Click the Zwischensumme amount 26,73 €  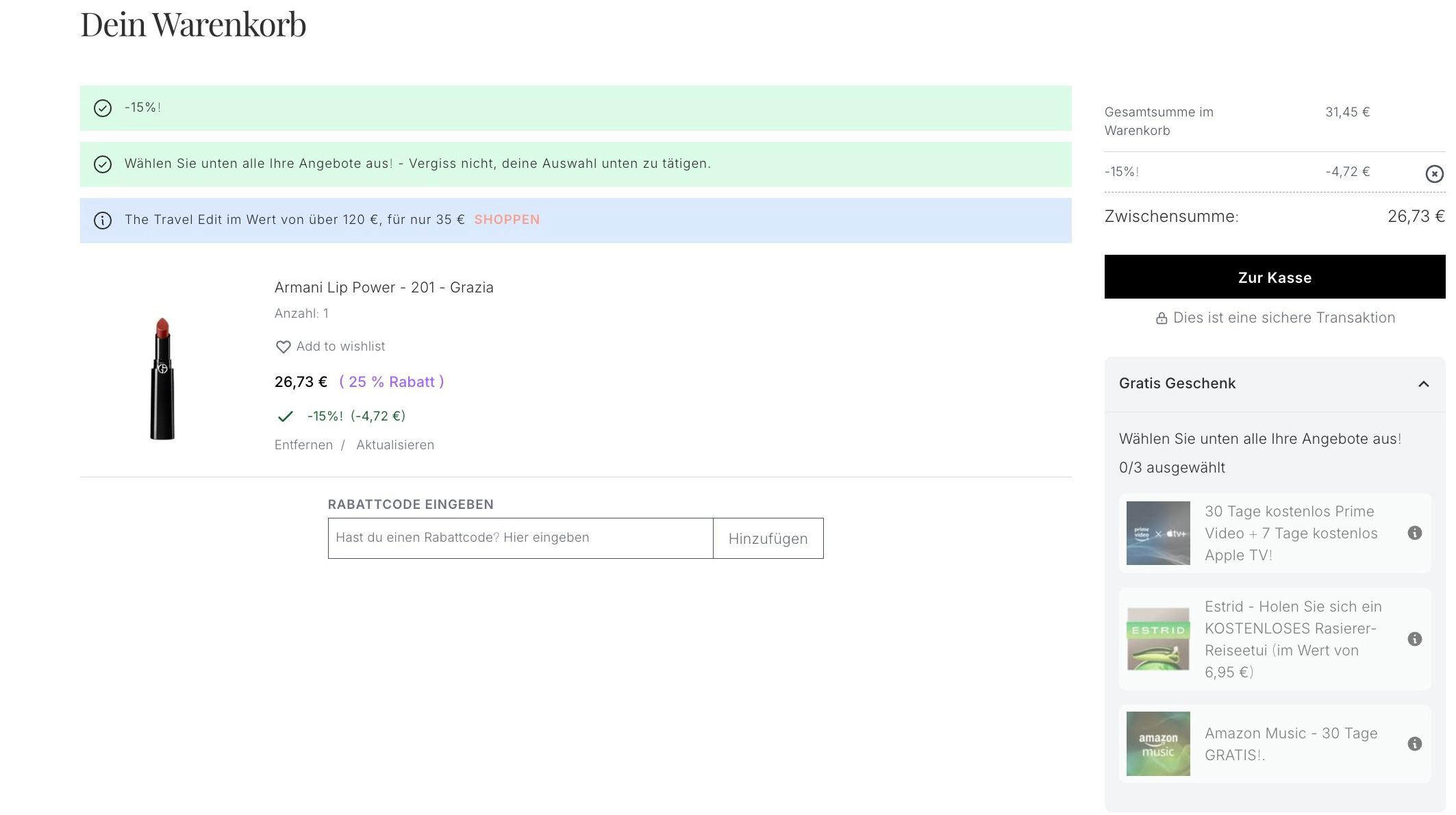(1416, 216)
